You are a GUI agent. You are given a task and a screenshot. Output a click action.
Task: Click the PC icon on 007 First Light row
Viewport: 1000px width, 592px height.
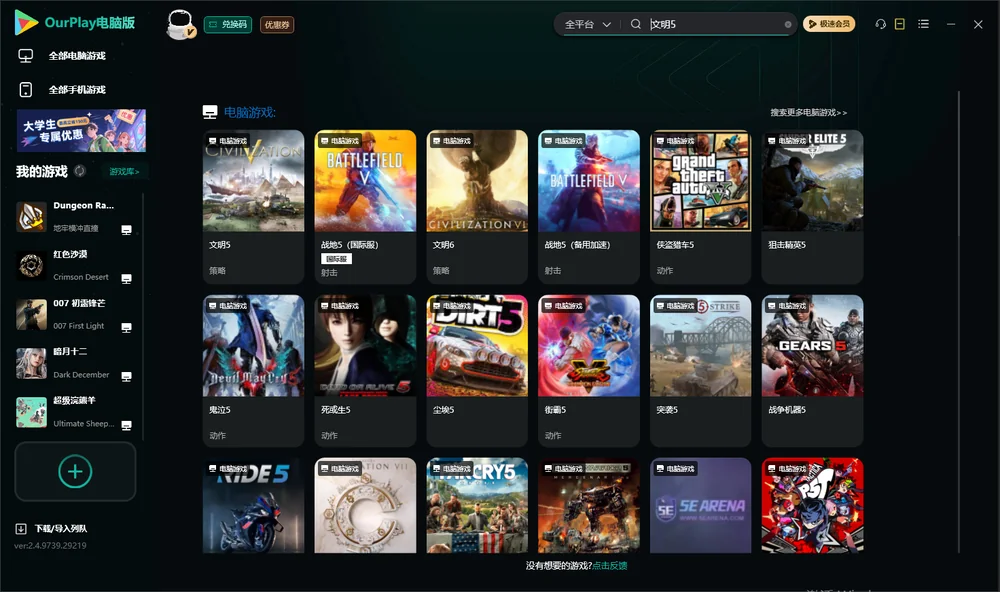click(126, 327)
